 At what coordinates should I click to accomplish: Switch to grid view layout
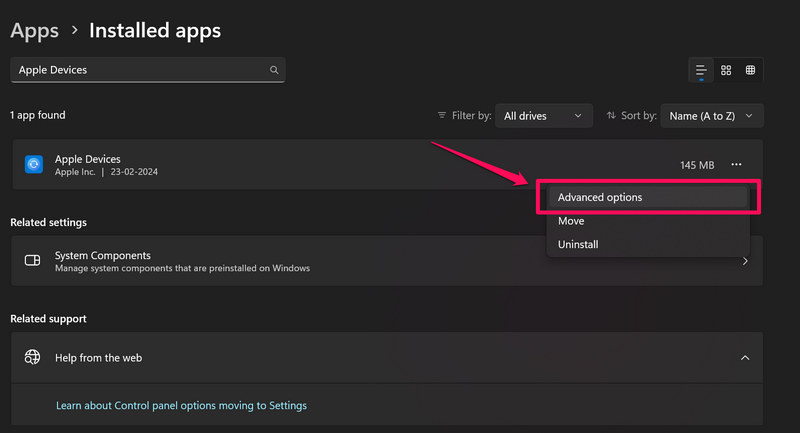726,70
